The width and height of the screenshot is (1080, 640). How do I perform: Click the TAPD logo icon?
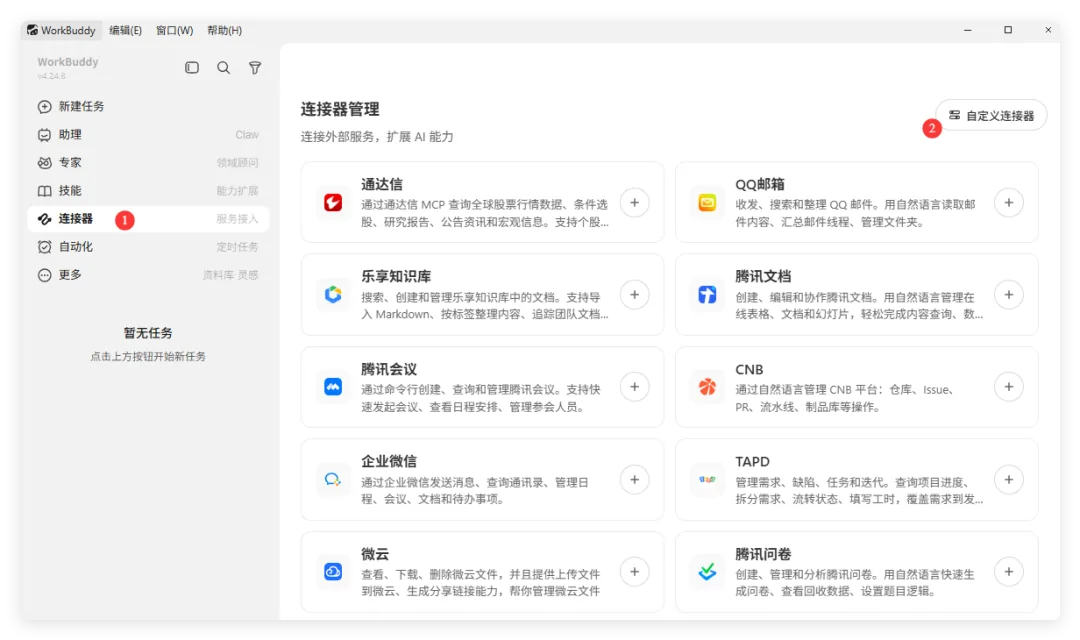pyautogui.click(x=707, y=479)
